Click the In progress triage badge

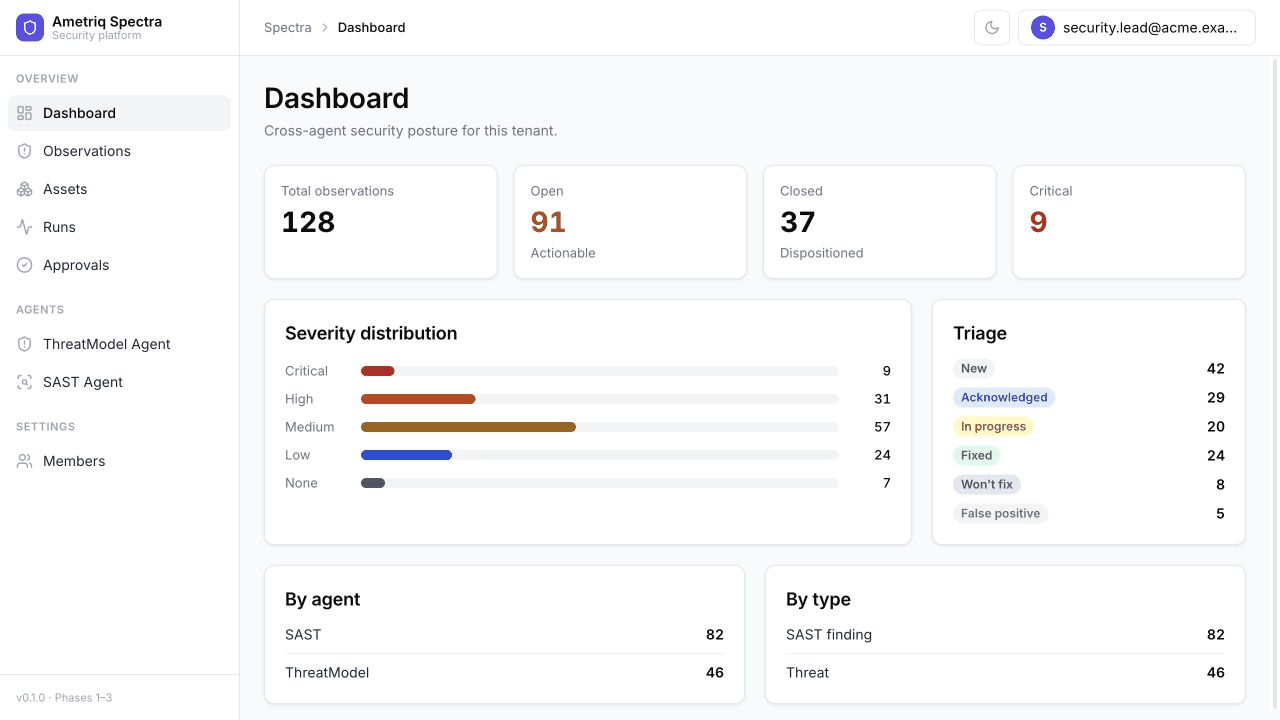[x=993, y=426]
